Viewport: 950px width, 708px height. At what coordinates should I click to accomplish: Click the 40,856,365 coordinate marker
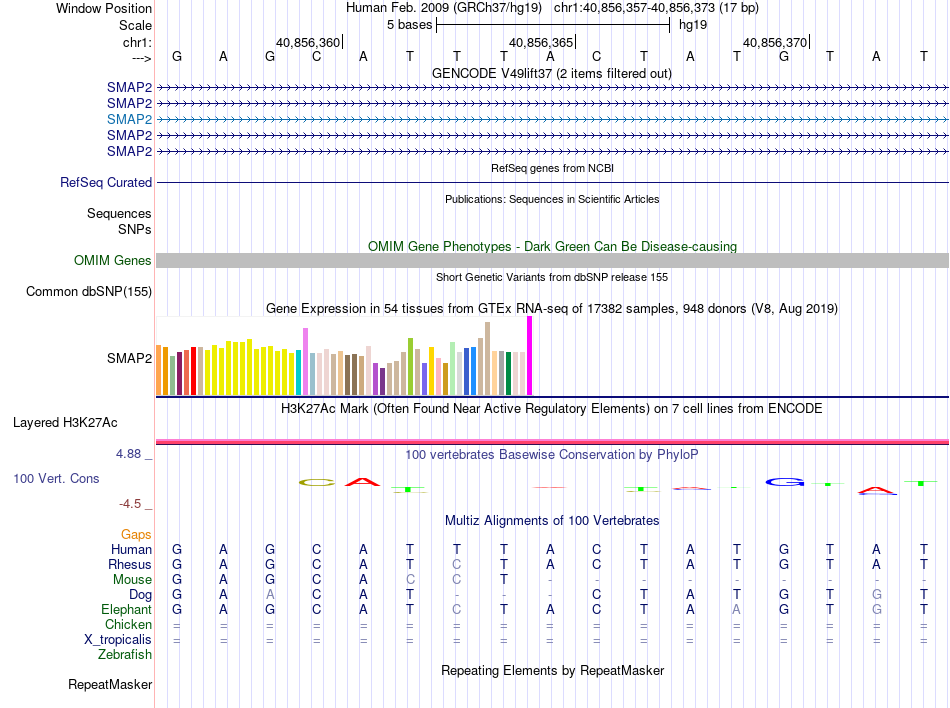pos(541,42)
